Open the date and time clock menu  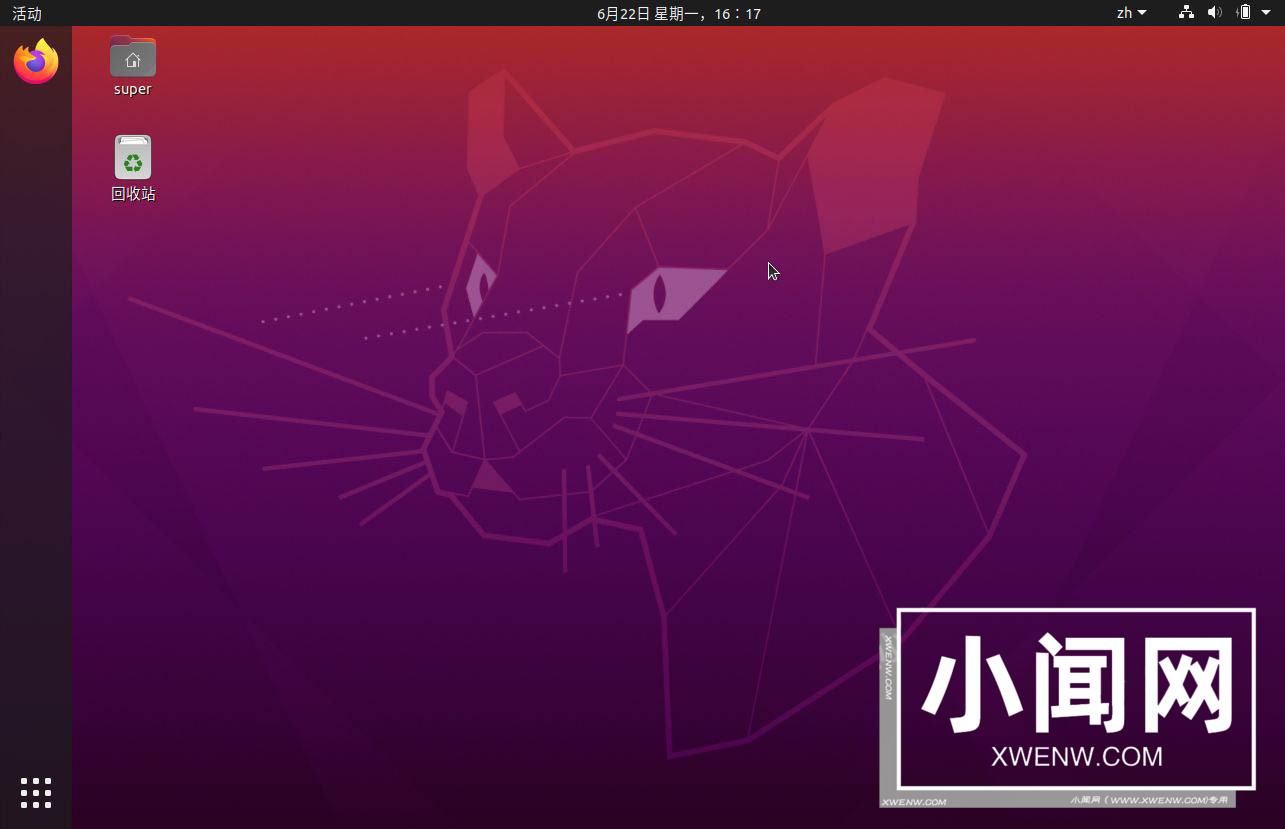click(679, 13)
